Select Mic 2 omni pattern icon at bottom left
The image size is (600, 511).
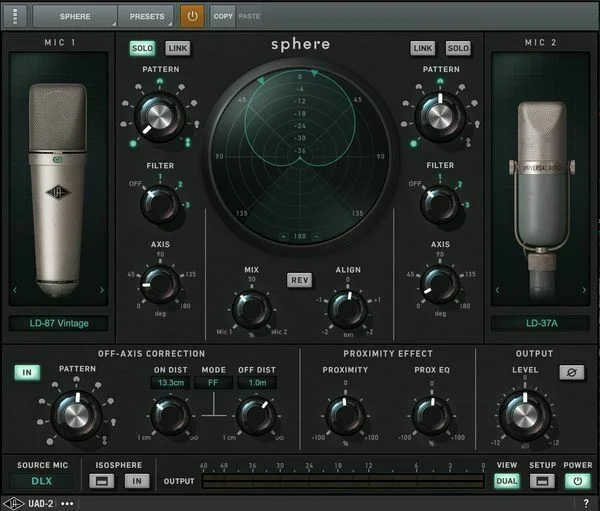(413, 144)
